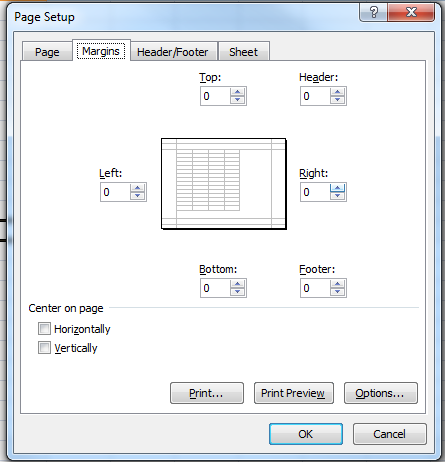Select the Left margin input field
445x462 pixels.
[115, 192]
